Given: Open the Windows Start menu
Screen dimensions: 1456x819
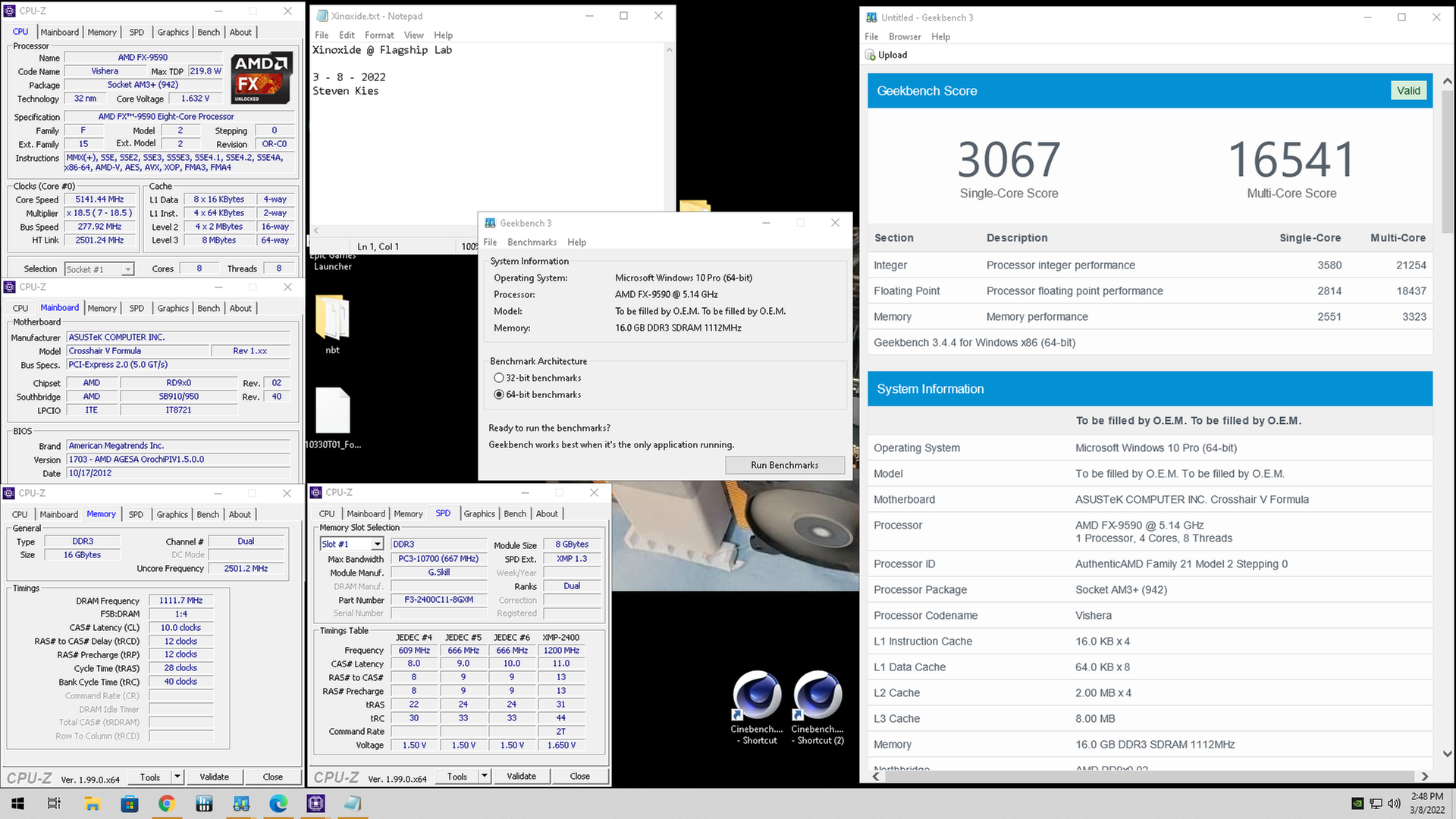Looking at the screenshot, I should (x=17, y=803).
